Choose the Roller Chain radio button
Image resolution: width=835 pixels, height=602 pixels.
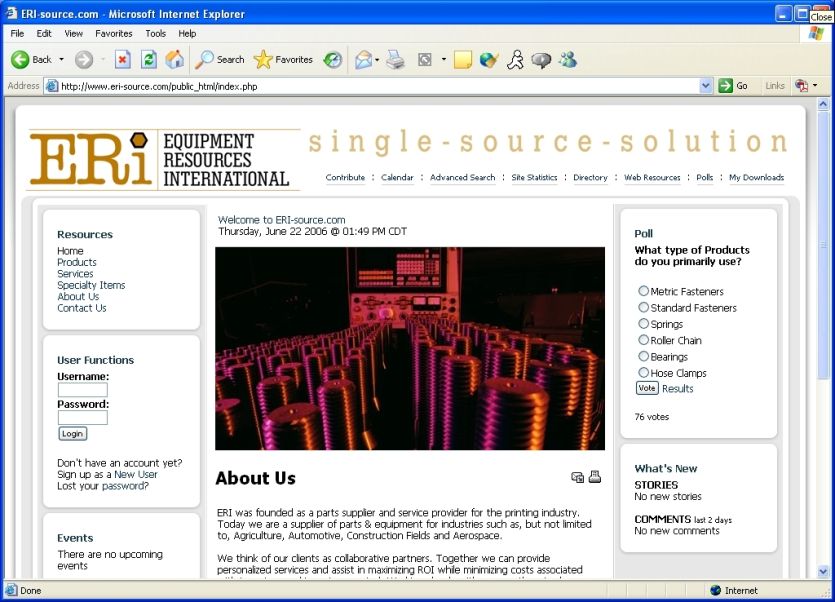pos(643,340)
